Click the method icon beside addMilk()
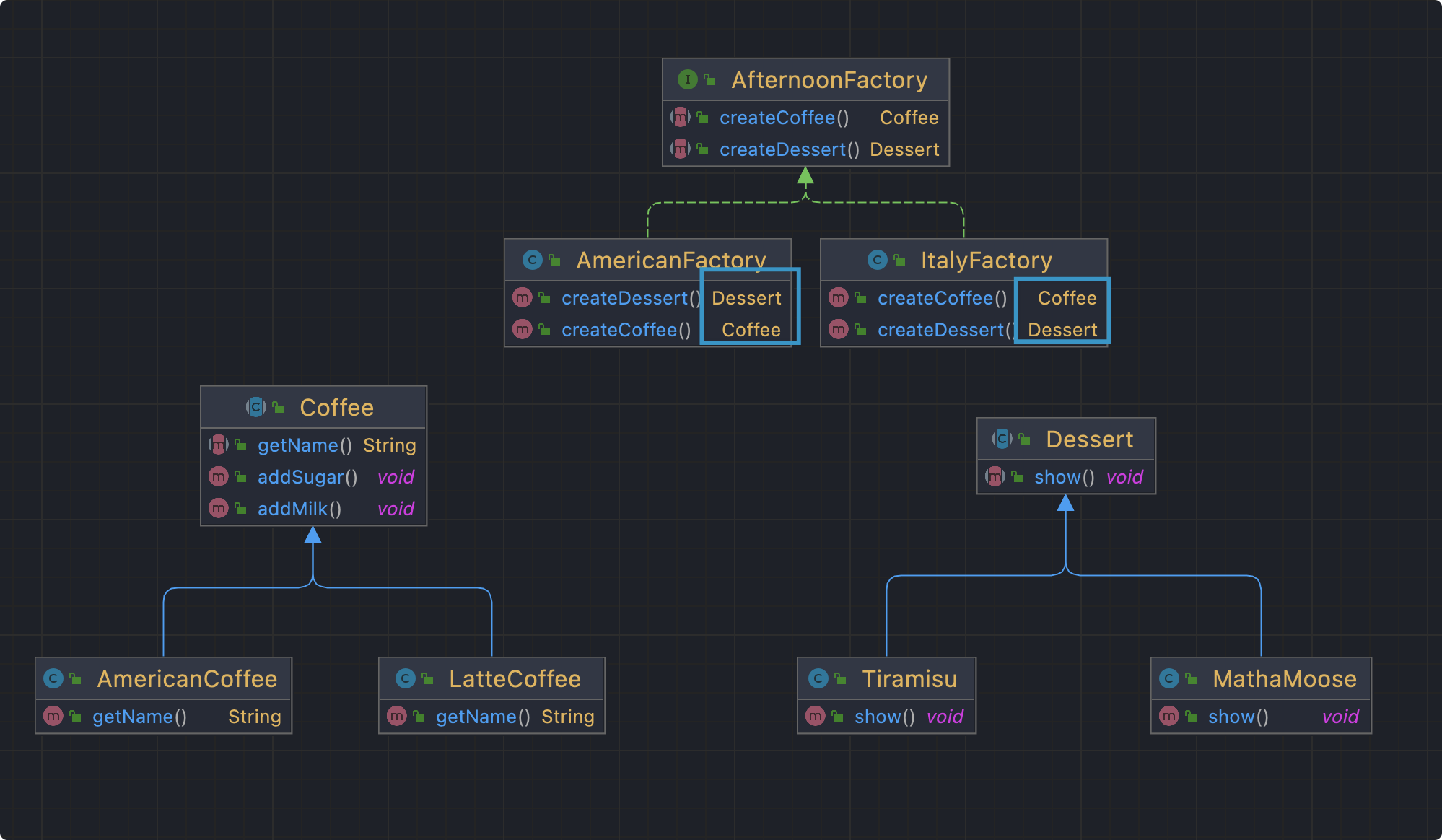Image resolution: width=1442 pixels, height=840 pixels. (x=218, y=508)
